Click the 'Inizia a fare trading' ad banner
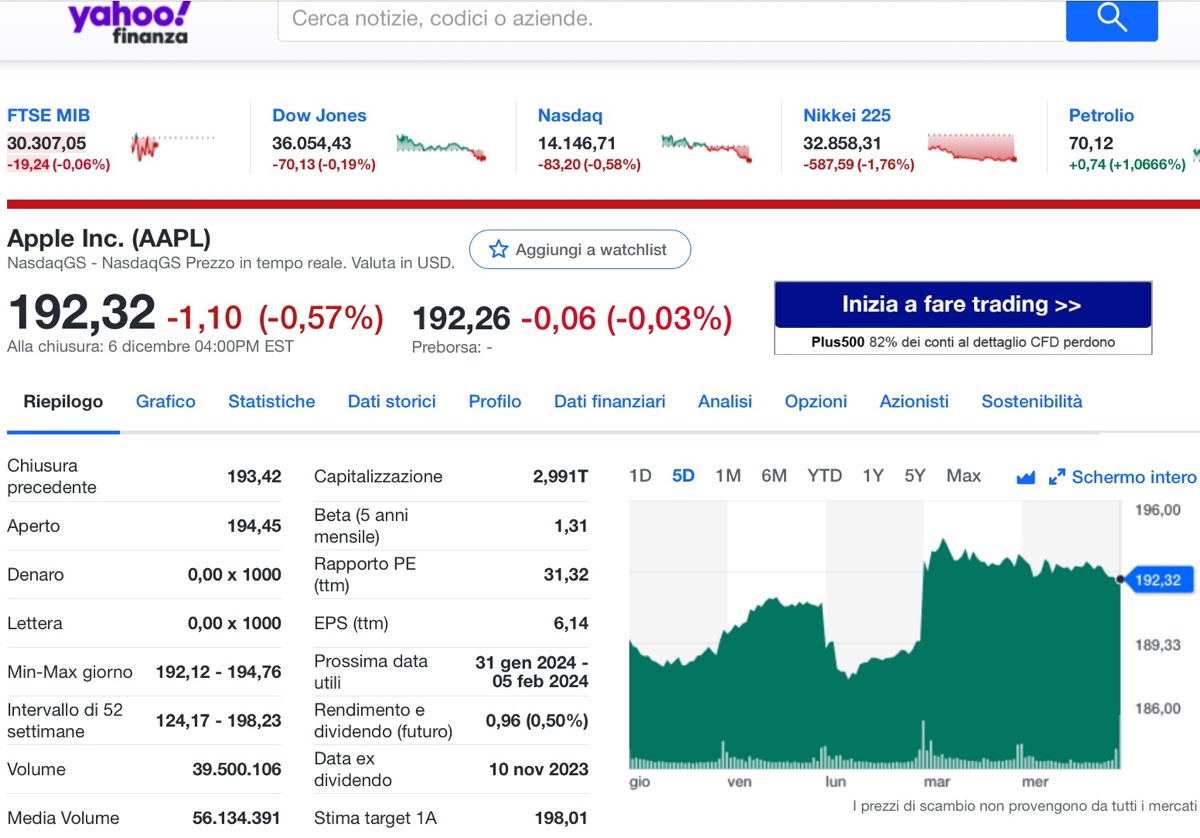The image size is (1200, 838). [x=963, y=305]
